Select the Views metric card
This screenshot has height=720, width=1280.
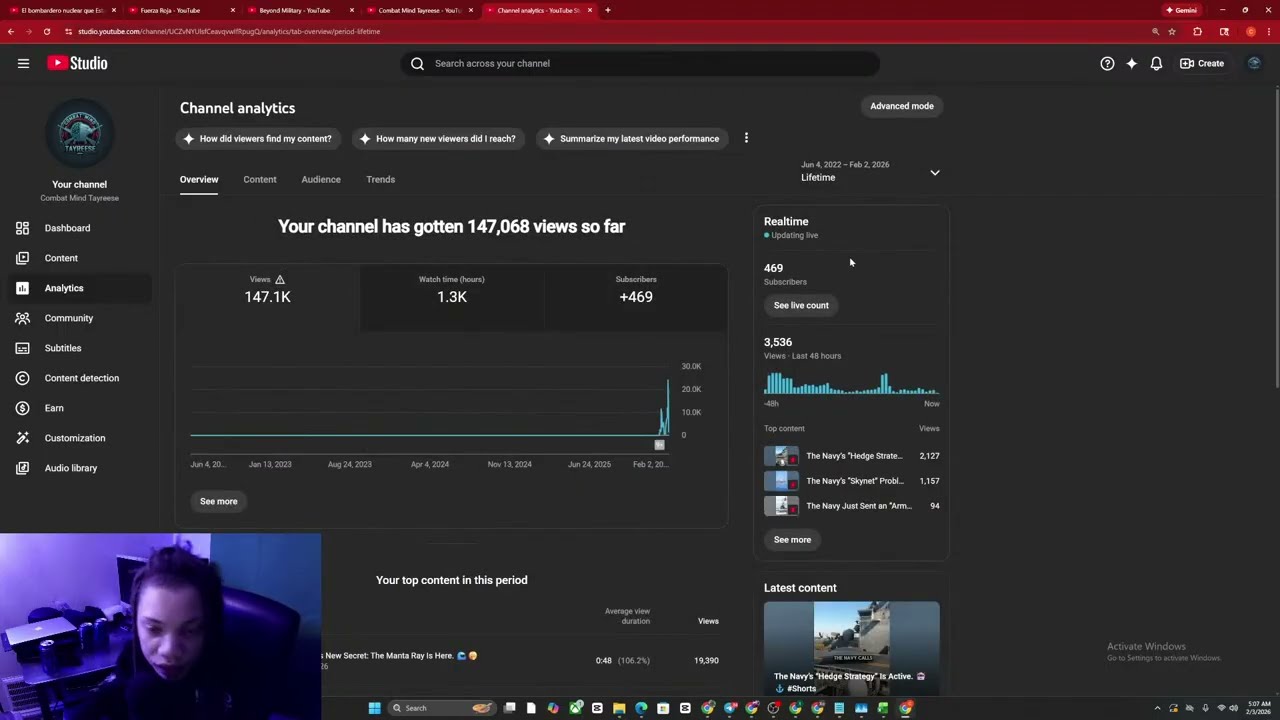[267, 297]
